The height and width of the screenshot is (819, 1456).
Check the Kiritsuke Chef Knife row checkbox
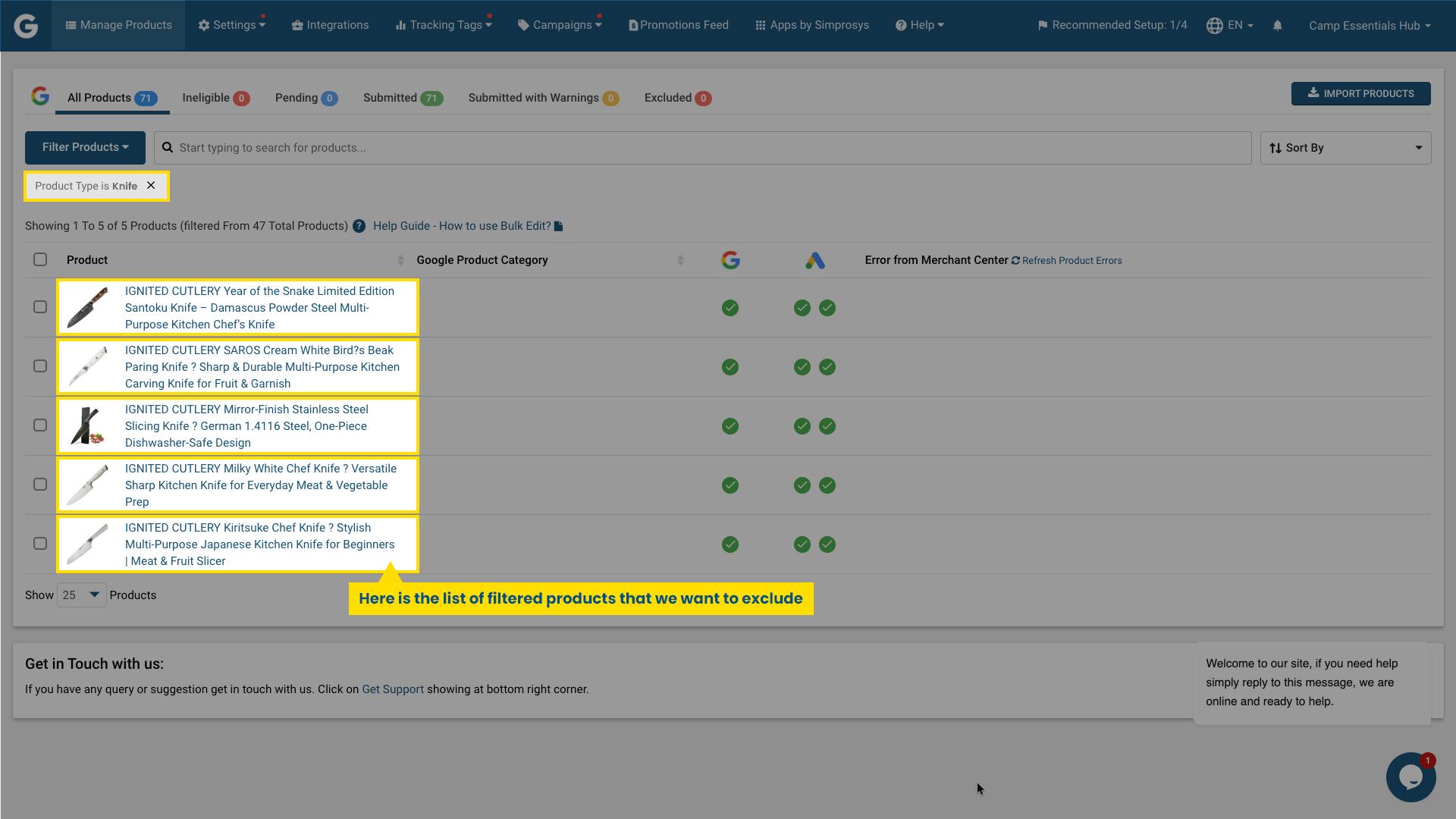pyautogui.click(x=39, y=543)
